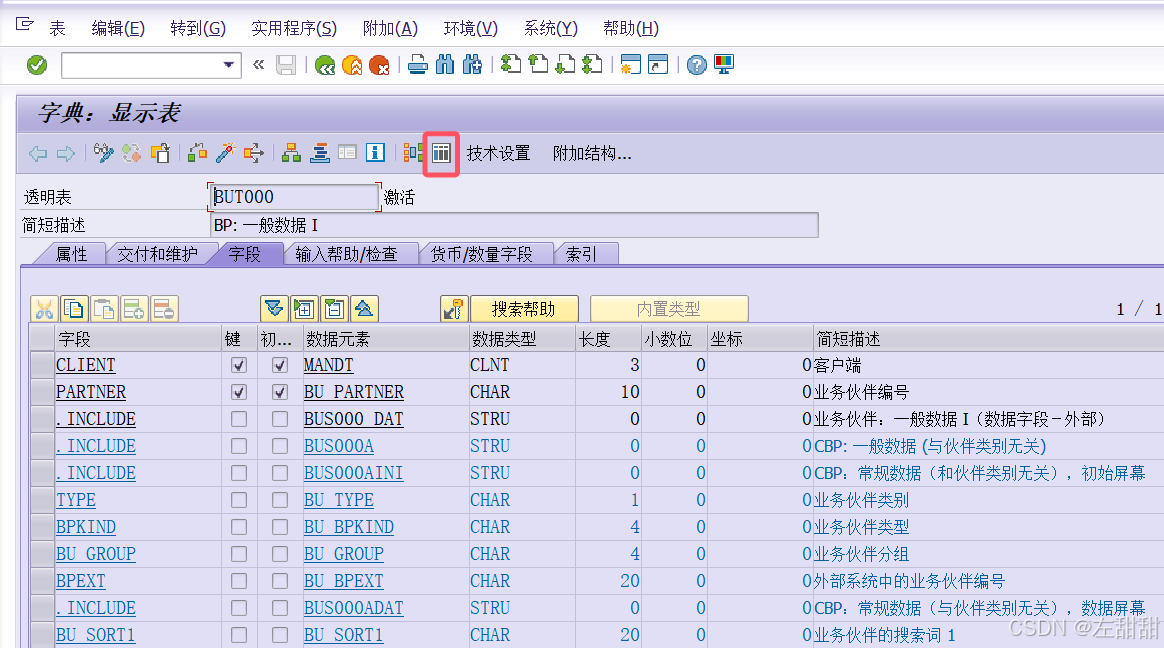Click the table Contents icon

click(x=441, y=154)
